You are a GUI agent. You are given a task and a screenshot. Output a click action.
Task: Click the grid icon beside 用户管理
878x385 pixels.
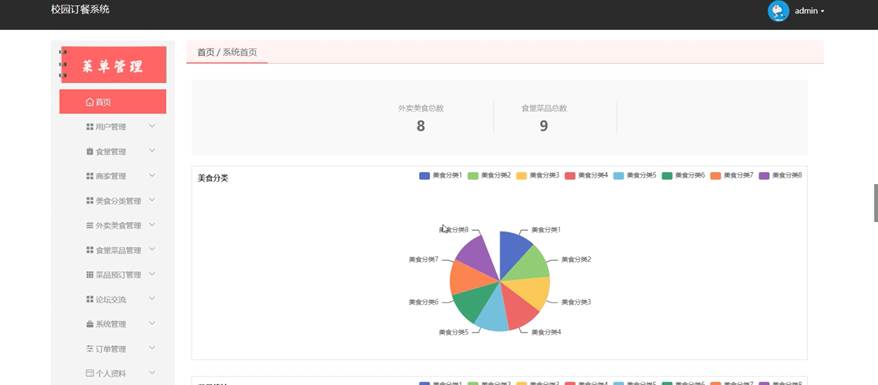tap(90, 127)
